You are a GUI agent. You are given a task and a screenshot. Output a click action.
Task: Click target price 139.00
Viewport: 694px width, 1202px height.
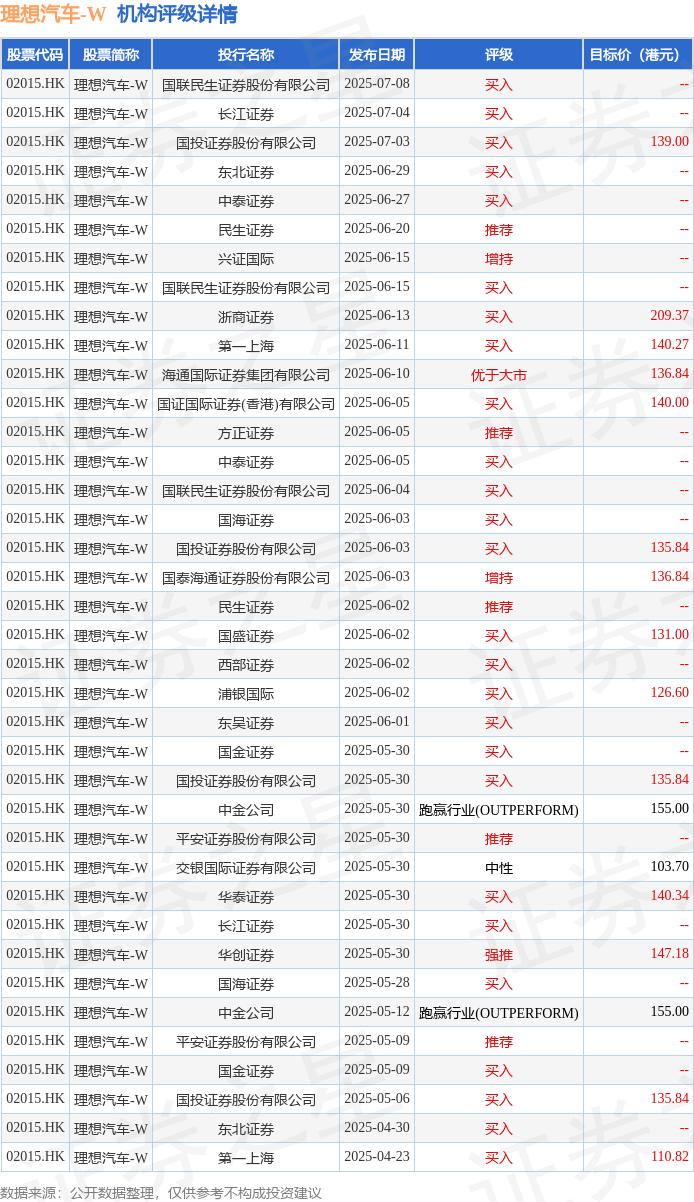tap(669, 142)
